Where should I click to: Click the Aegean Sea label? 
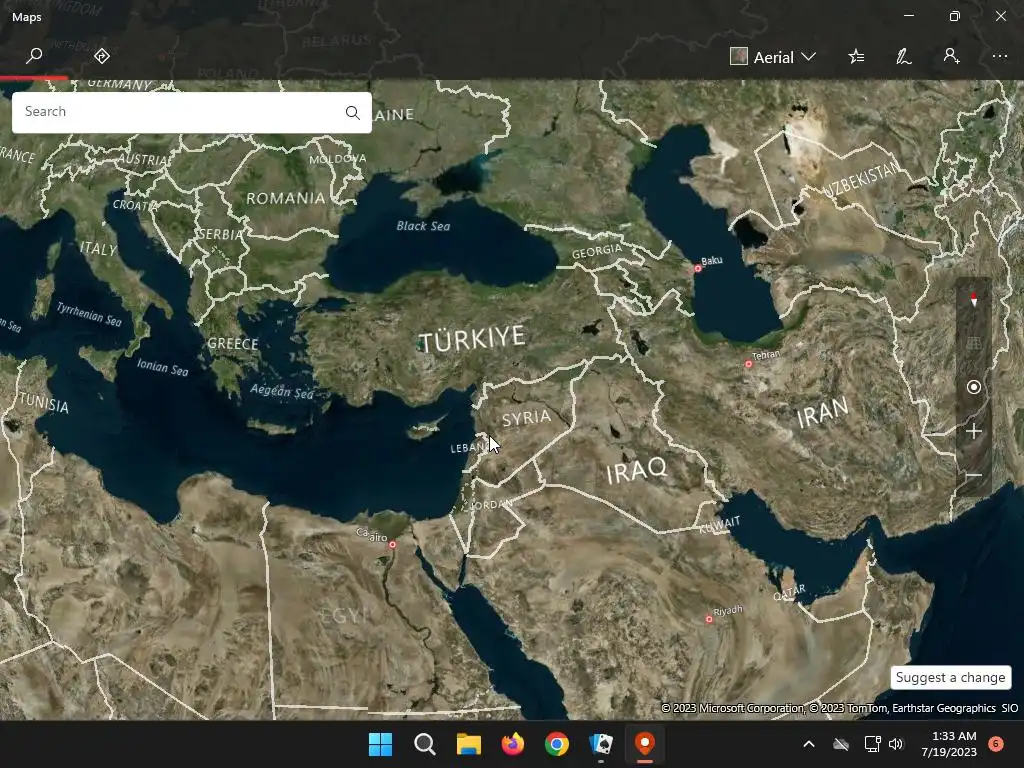tap(282, 391)
